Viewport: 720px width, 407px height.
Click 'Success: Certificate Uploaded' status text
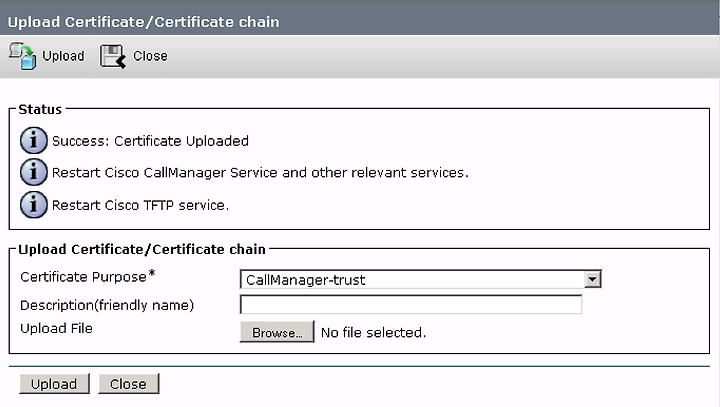point(150,141)
